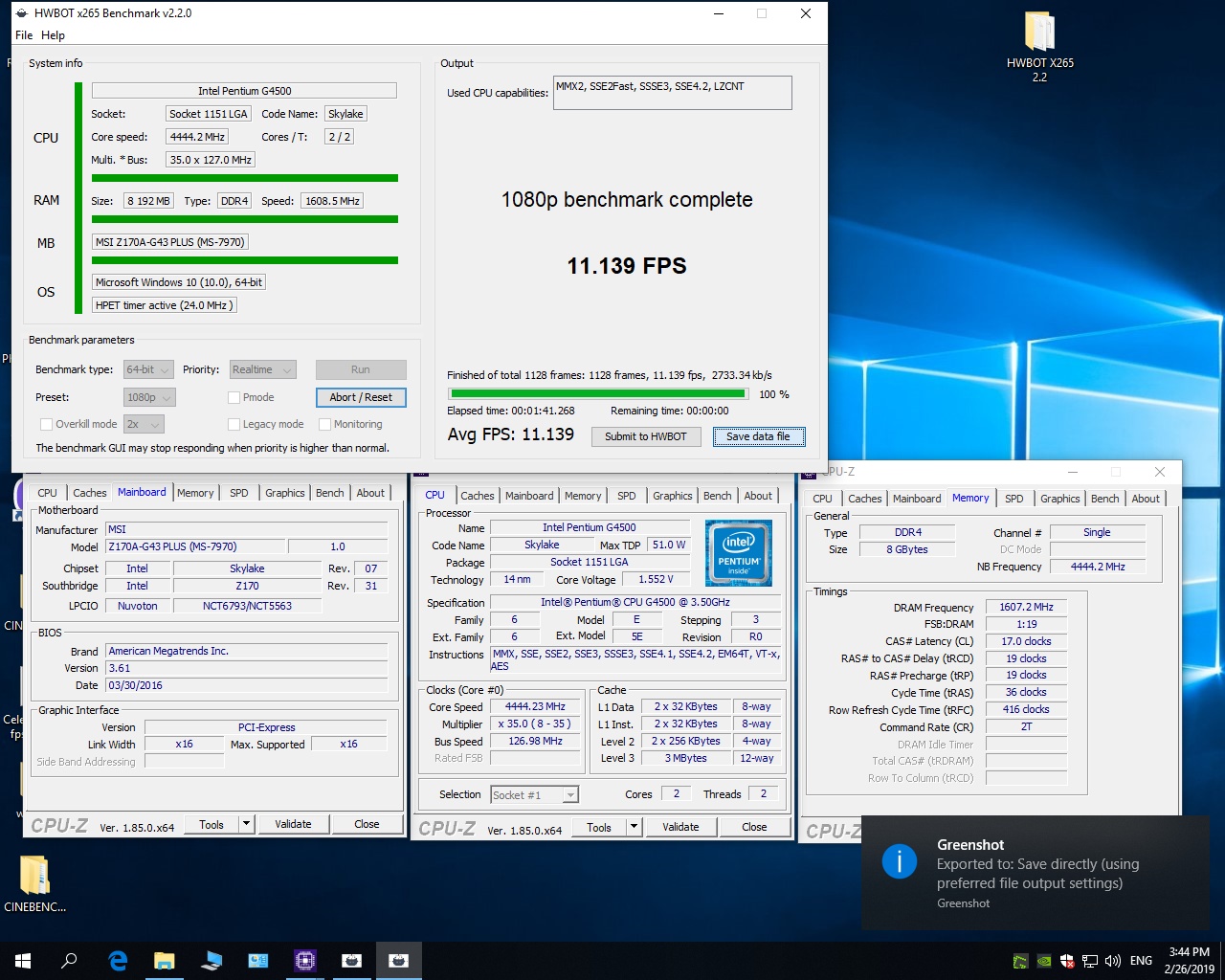The height and width of the screenshot is (980, 1225).
Task: Click the Used CPU capabilities text box
Action: pos(672,93)
